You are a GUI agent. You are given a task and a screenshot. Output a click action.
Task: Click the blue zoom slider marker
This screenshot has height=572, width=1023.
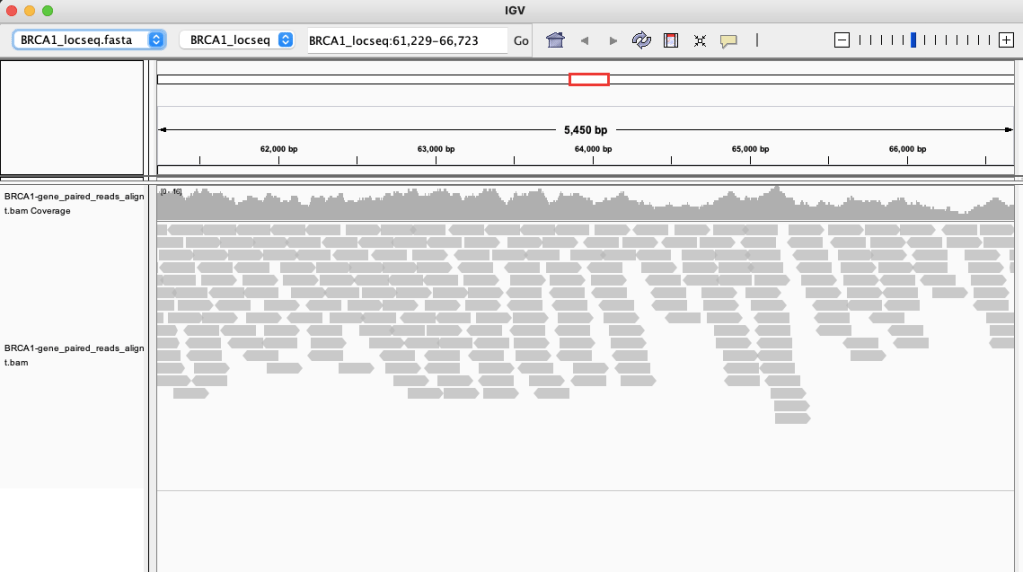[913, 40]
